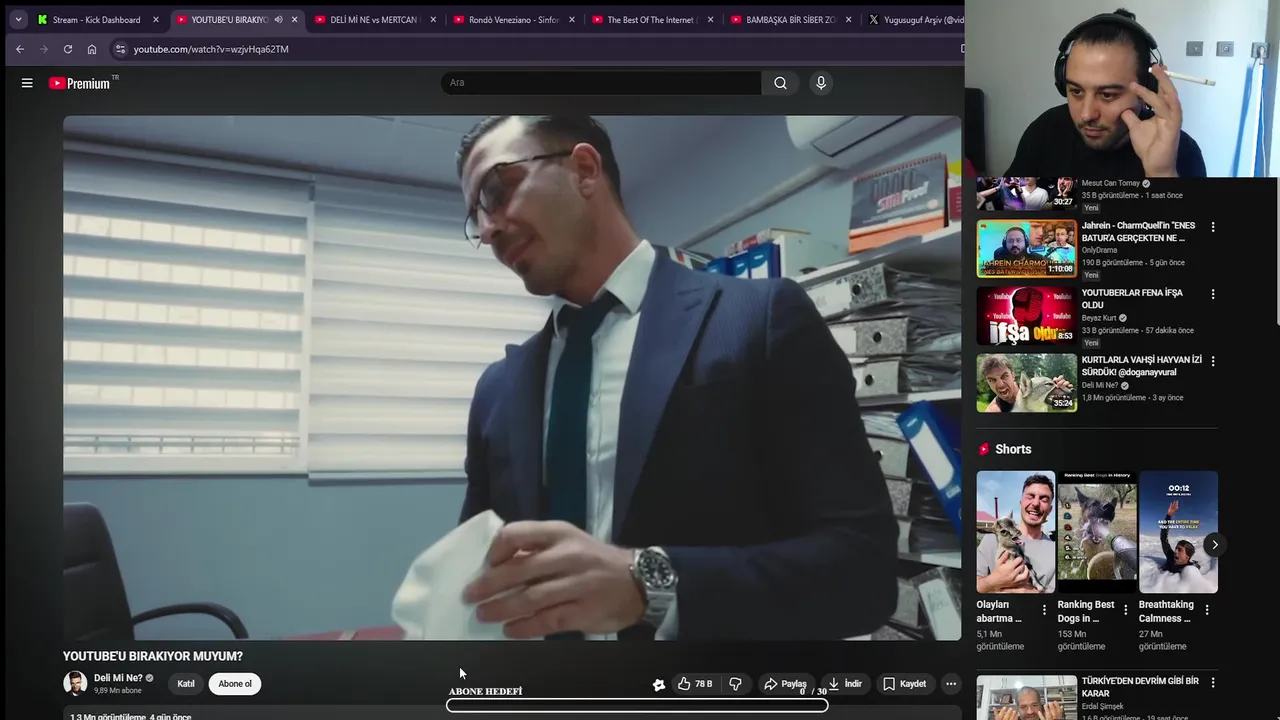Open Mesut Can Tomay channel name
The image size is (1280, 720).
tap(1111, 184)
